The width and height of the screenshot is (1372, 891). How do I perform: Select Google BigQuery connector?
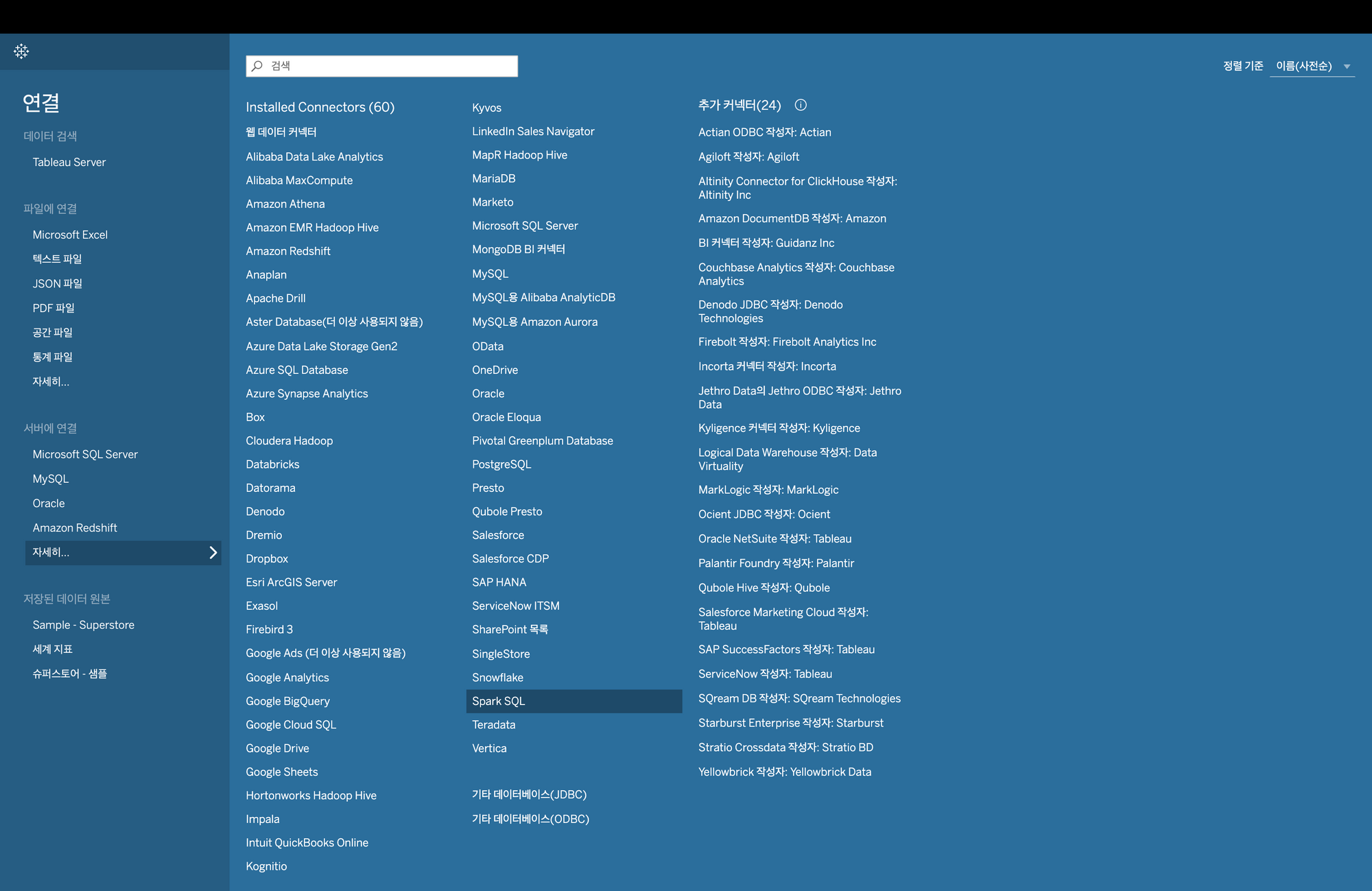(x=287, y=702)
